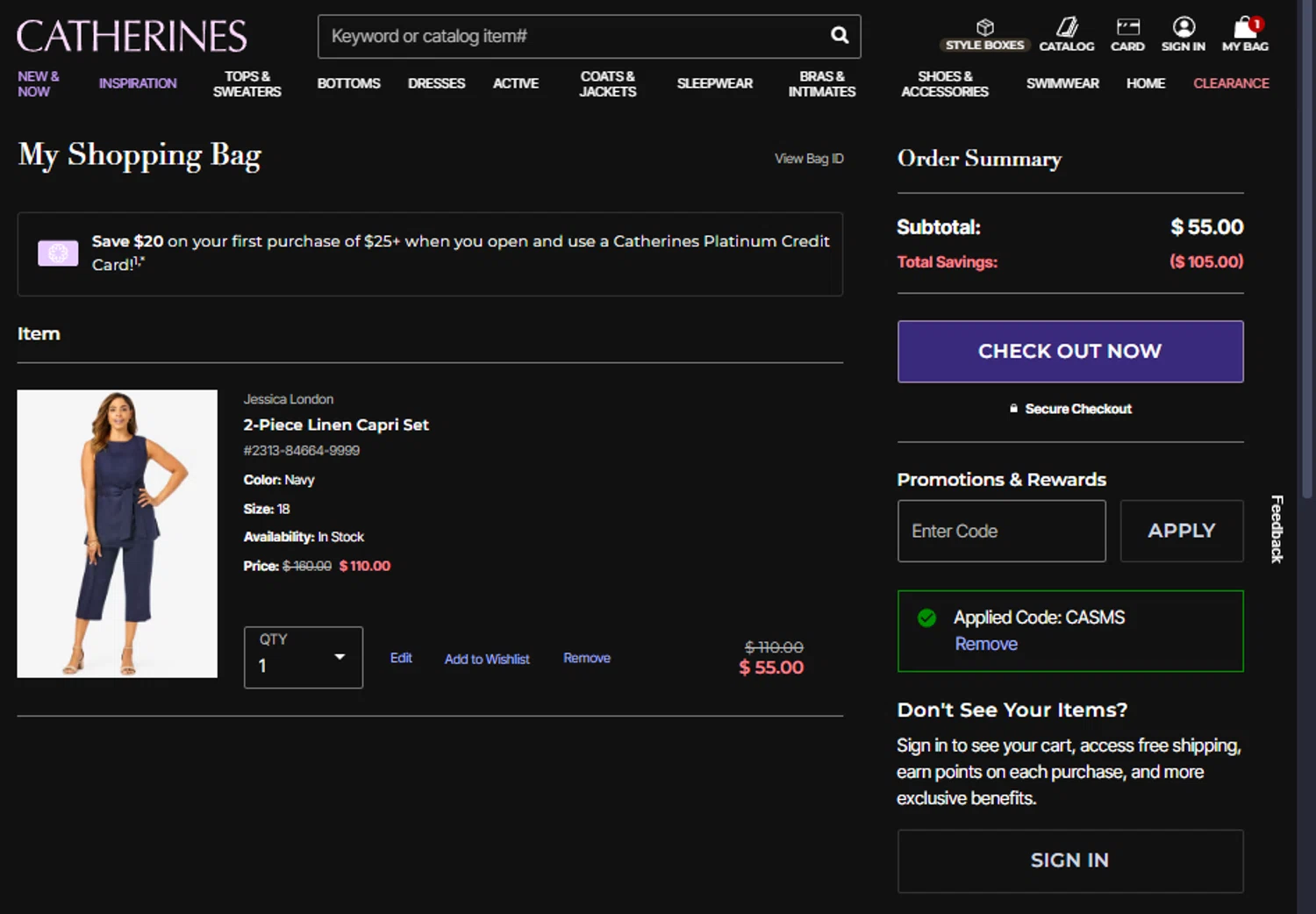This screenshot has width=1316, height=914.
Task: Remove the Capri Set item from bag
Action: coord(587,658)
